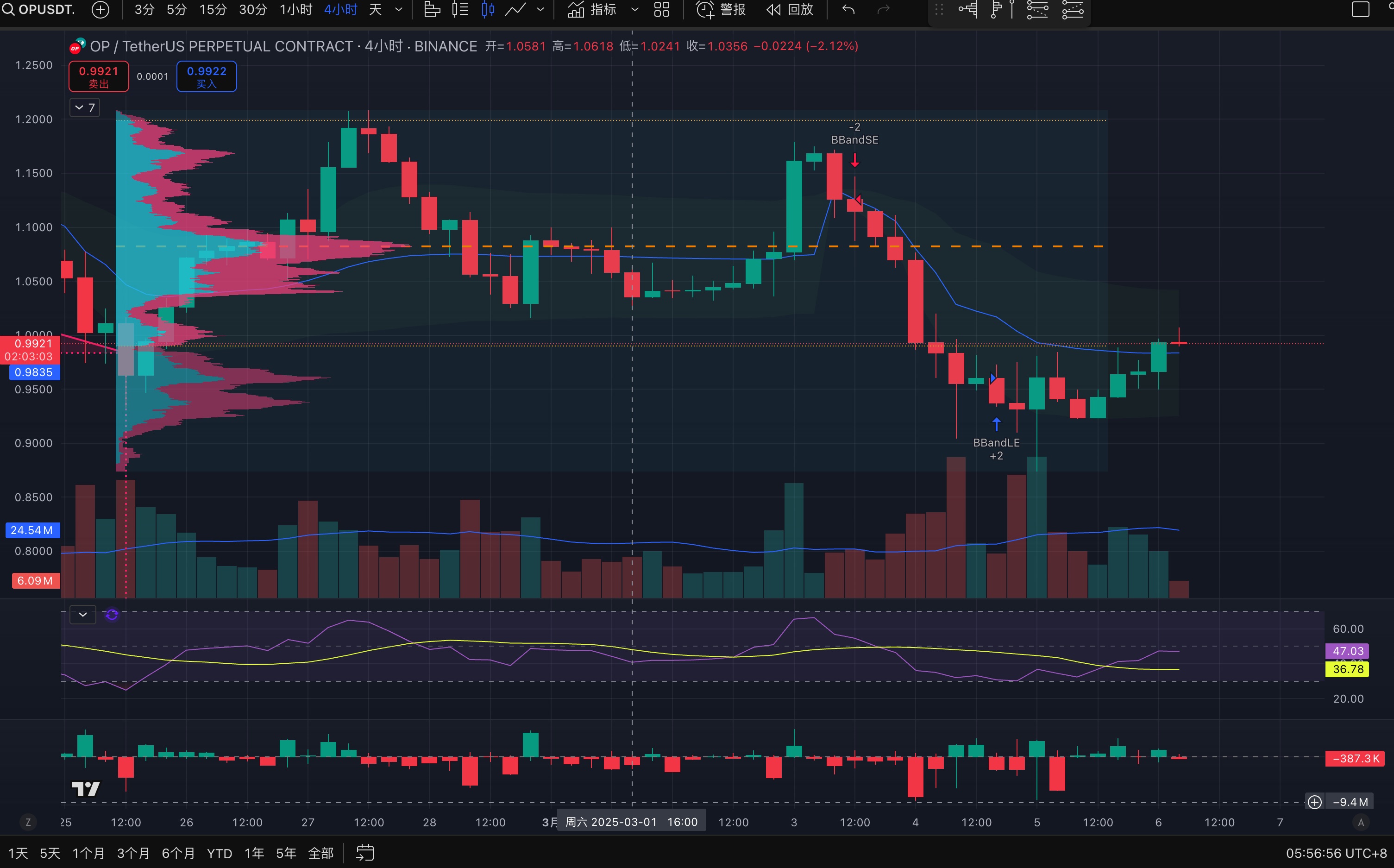Toggle auto scale A button

[1361, 823]
